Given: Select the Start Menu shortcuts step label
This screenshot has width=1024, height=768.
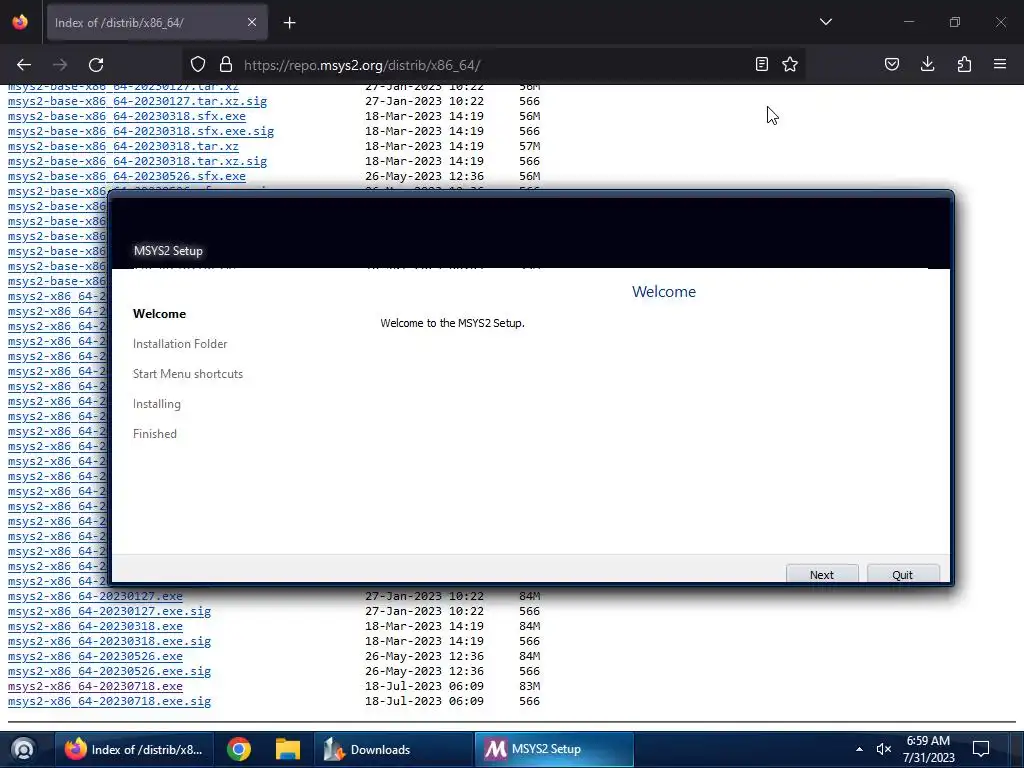Looking at the screenshot, I should click(188, 374).
